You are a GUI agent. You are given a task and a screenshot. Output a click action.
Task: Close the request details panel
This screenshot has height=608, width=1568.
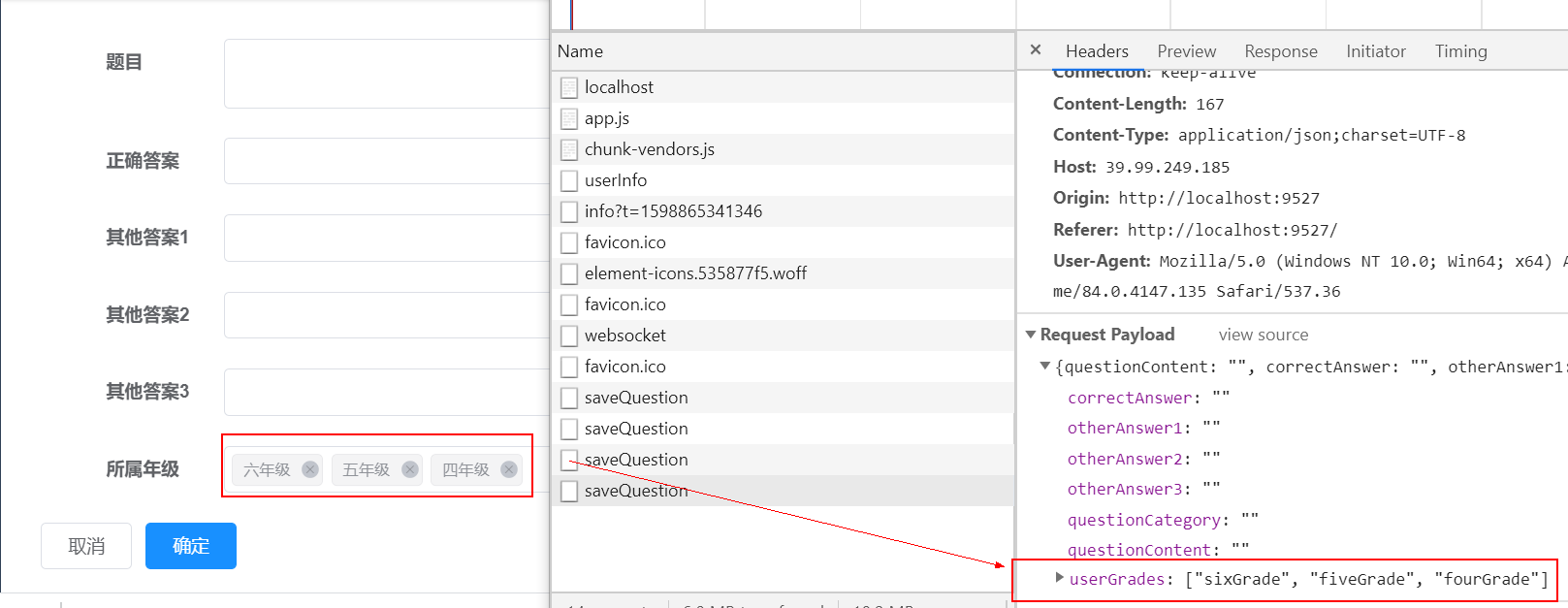coord(1036,49)
